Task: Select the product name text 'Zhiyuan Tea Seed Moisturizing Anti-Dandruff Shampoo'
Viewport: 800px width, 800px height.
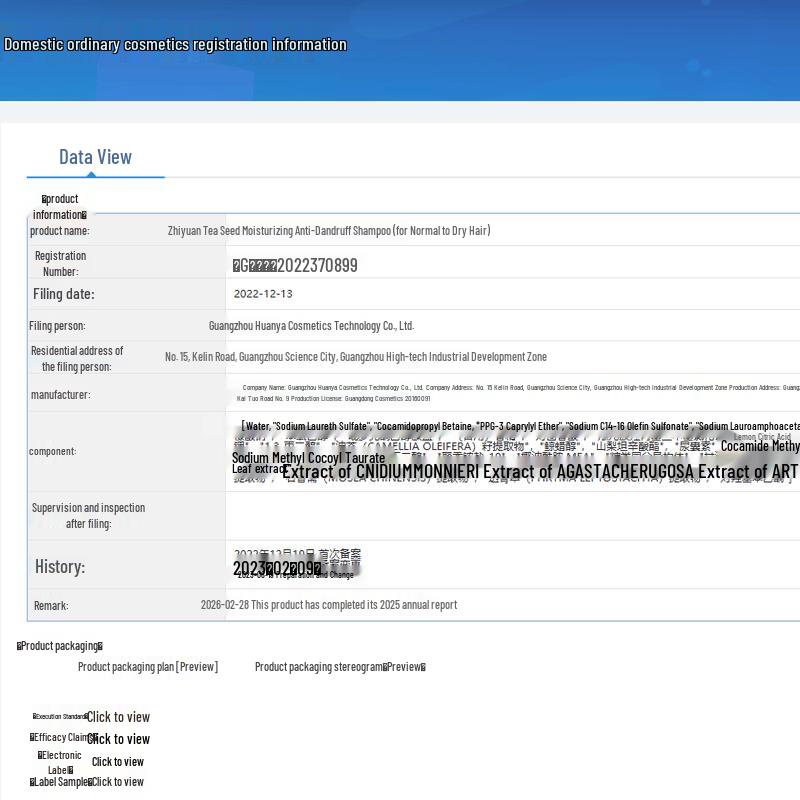Action: [x=280, y=231]
